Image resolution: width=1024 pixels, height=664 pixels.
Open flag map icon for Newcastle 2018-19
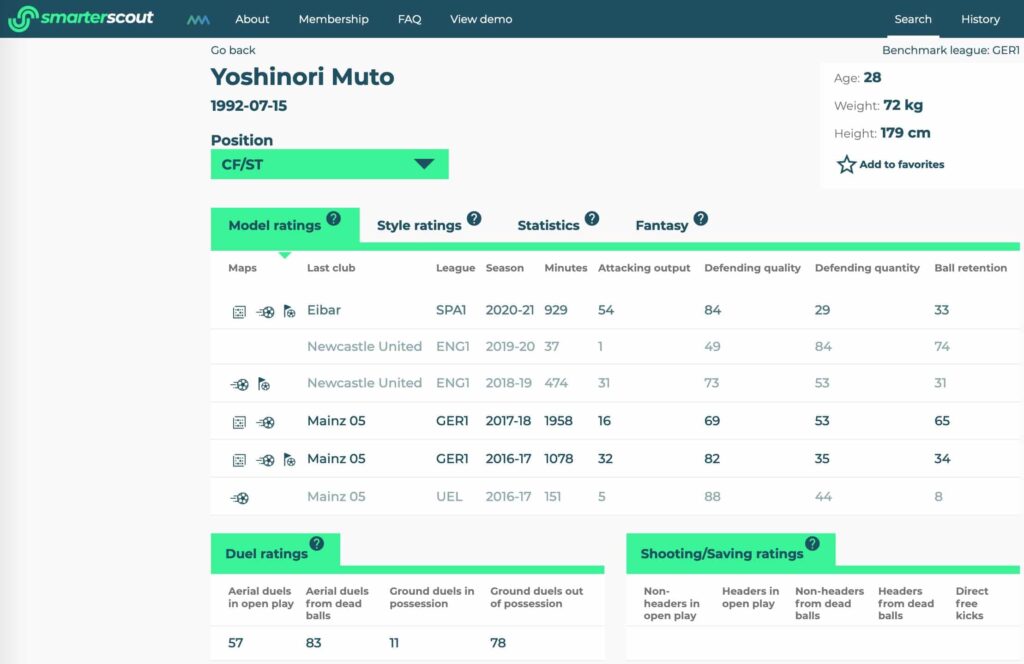point(264,384)
